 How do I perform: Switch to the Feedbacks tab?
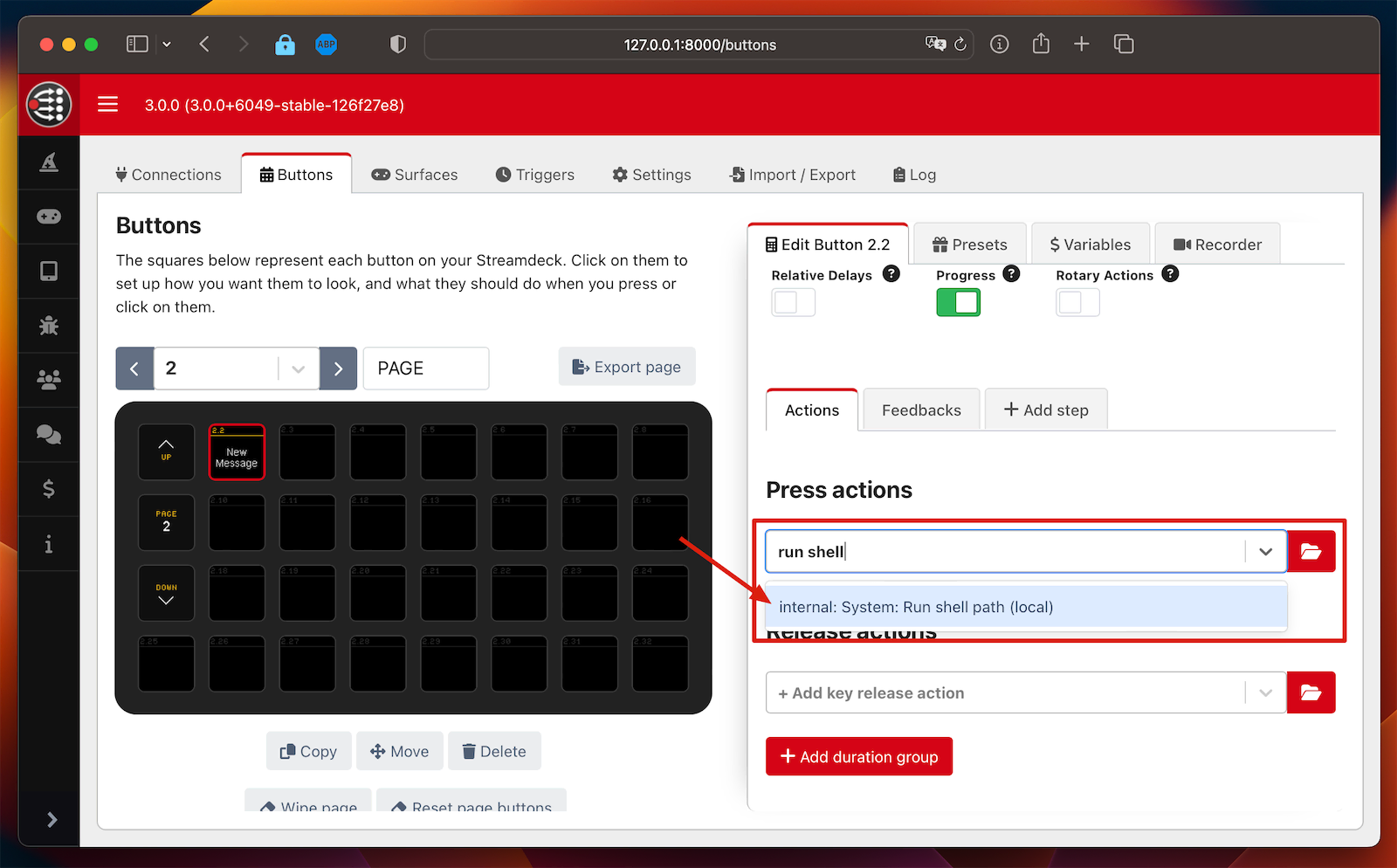[x=921, y=410]
